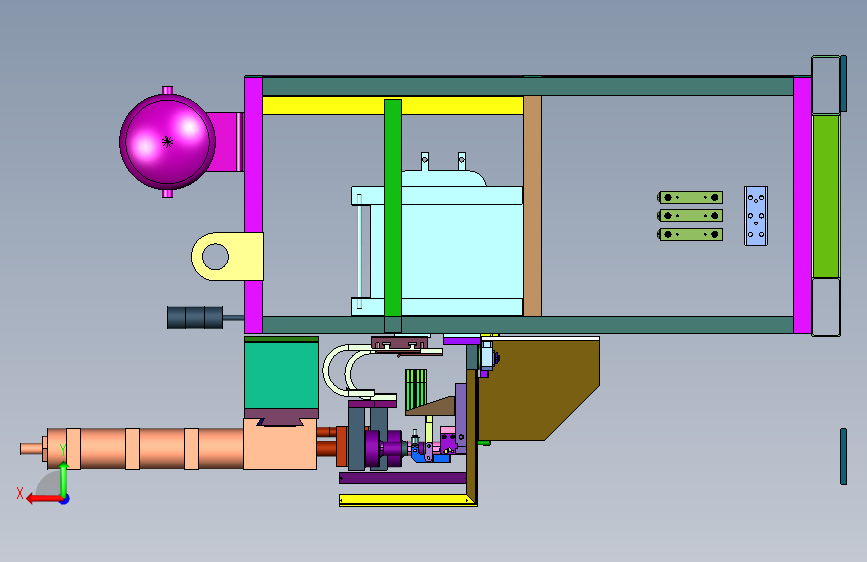Select the tan vertical post

532,206
